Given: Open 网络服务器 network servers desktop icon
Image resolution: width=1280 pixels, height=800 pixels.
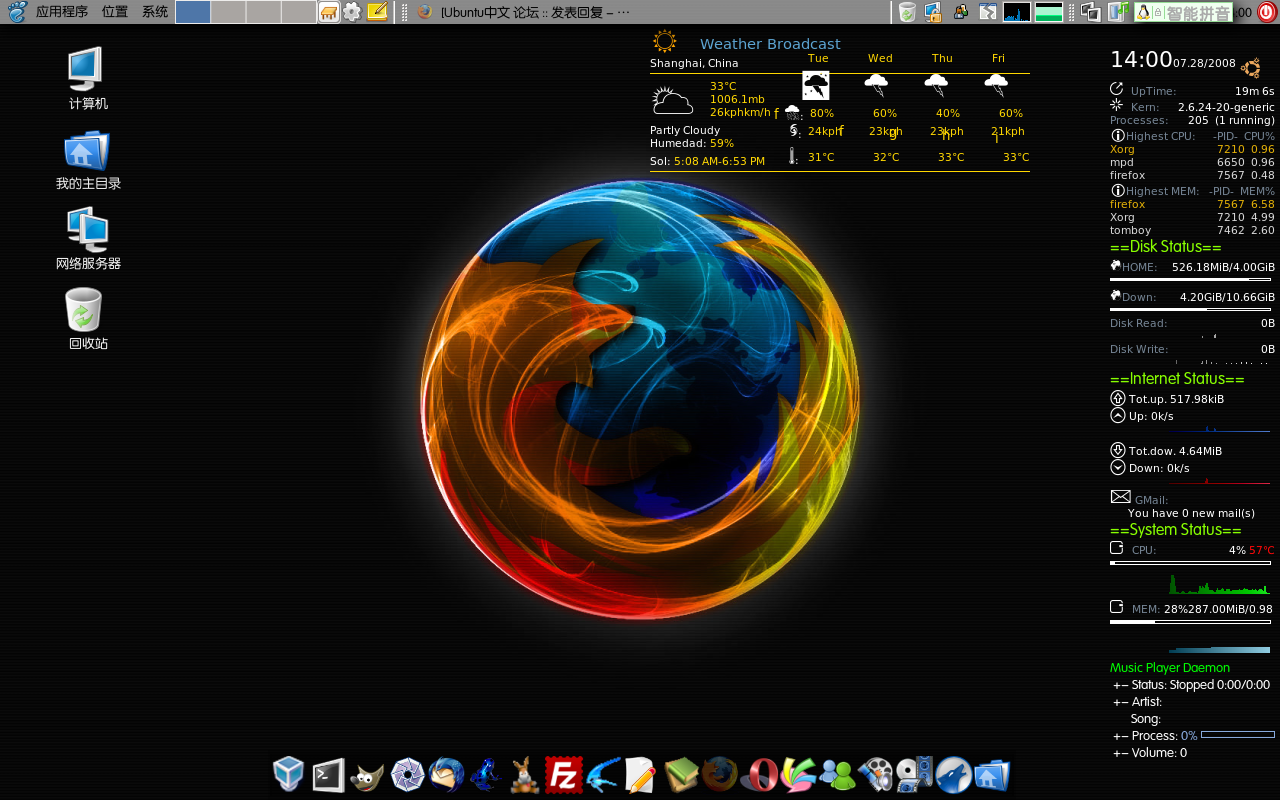Looking at the screenshot, I should tap(88, 239).
